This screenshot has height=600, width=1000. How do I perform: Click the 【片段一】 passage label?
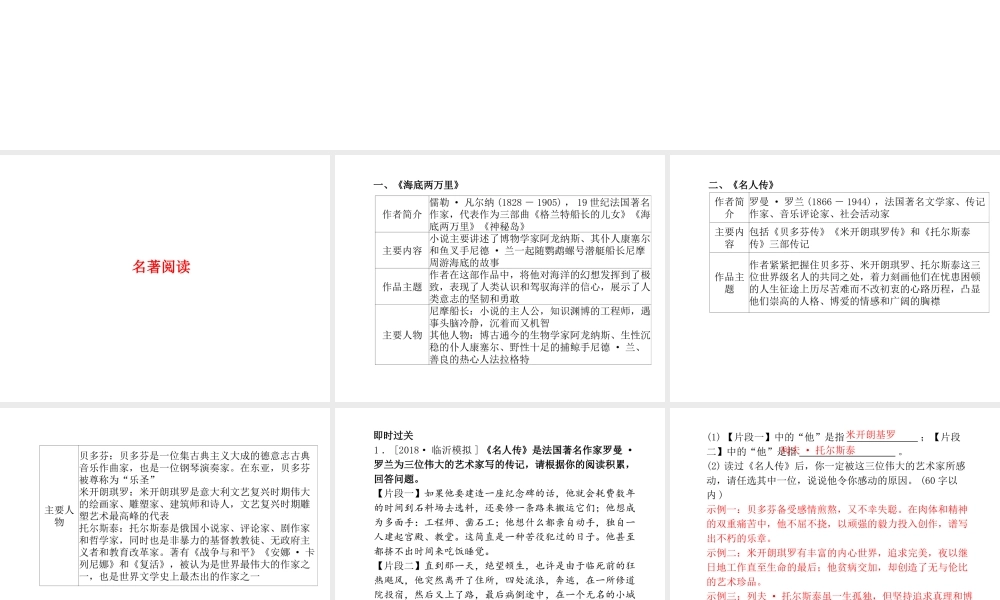399,494
